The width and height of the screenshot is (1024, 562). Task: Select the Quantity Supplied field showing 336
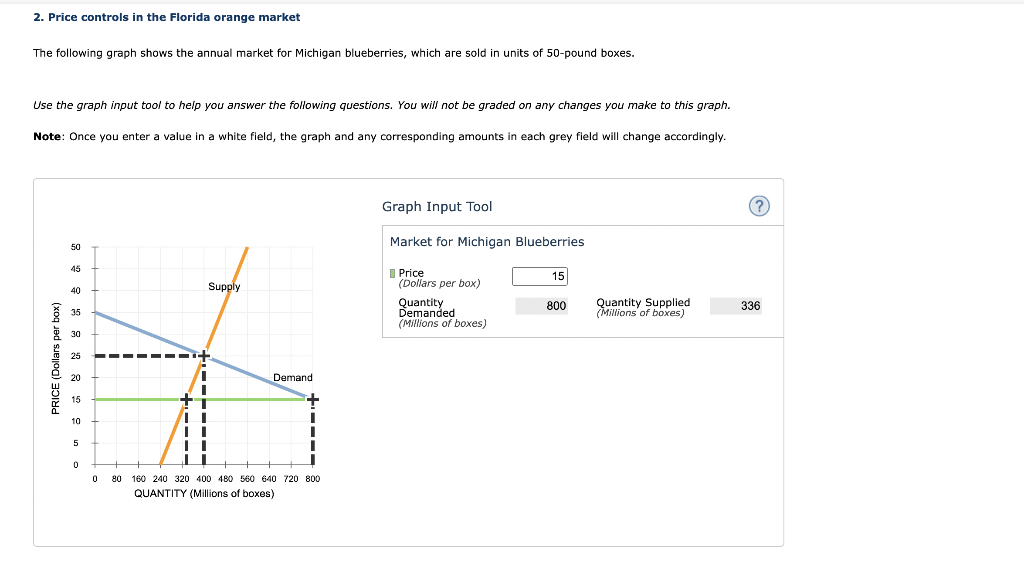[x=736, y=306]
